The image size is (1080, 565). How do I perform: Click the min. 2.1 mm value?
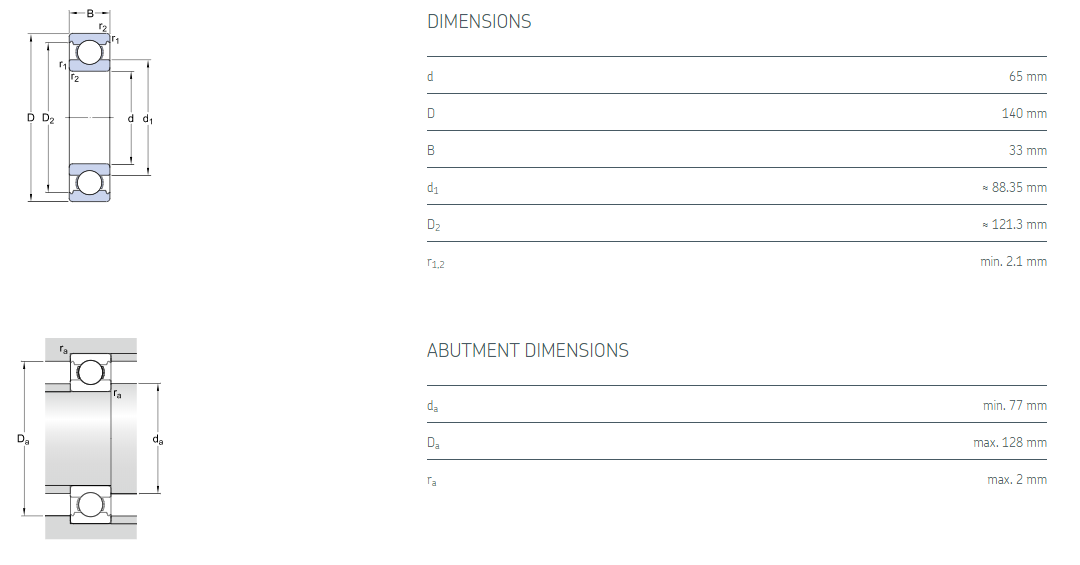point(1013,261)
